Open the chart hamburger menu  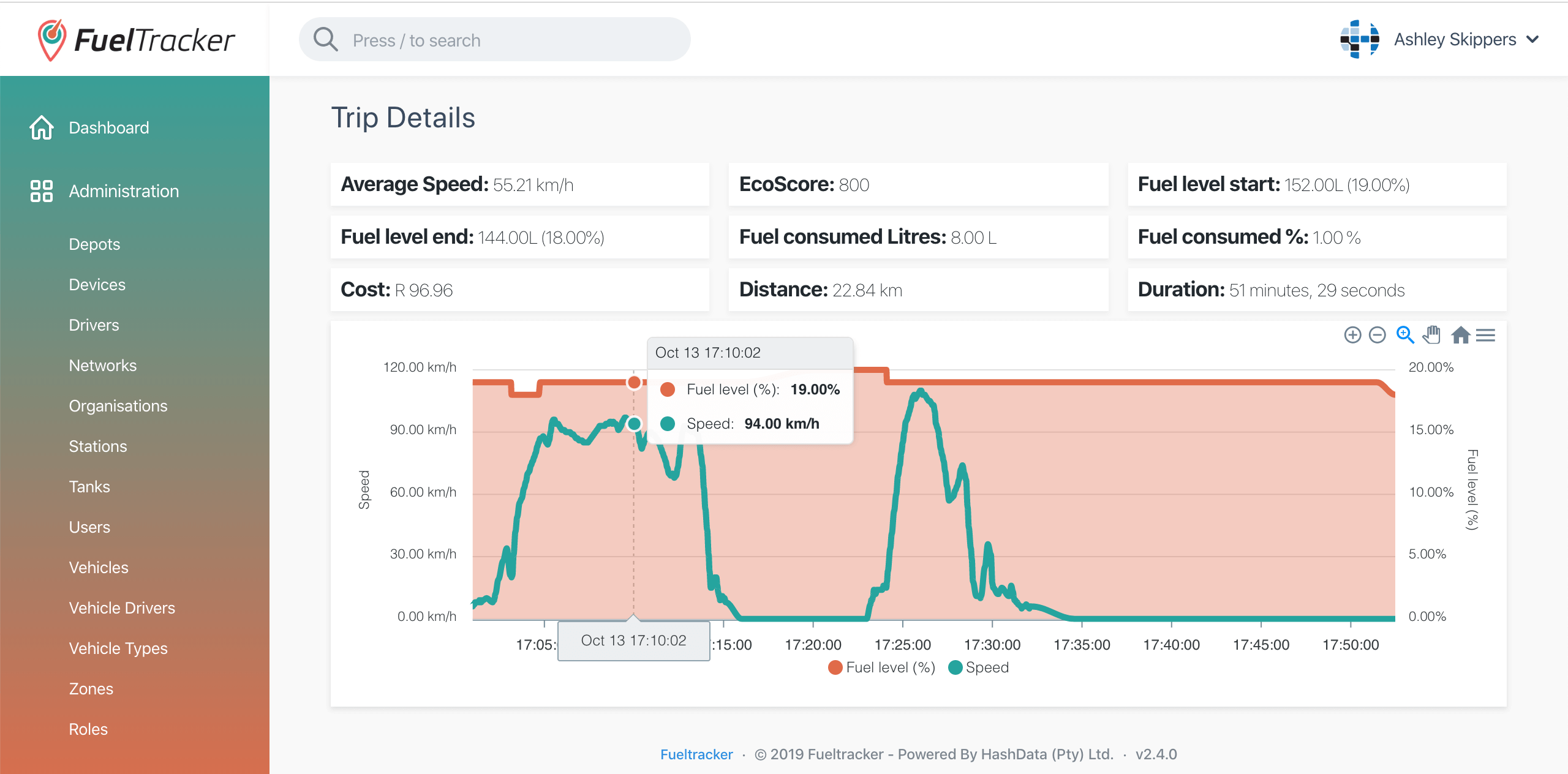pos(1485,335)
